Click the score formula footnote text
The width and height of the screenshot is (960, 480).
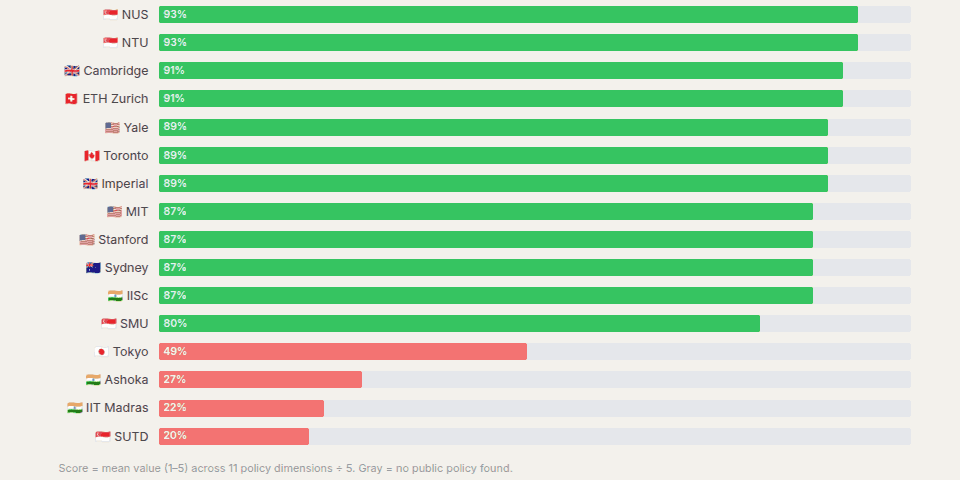coord(285,468)
